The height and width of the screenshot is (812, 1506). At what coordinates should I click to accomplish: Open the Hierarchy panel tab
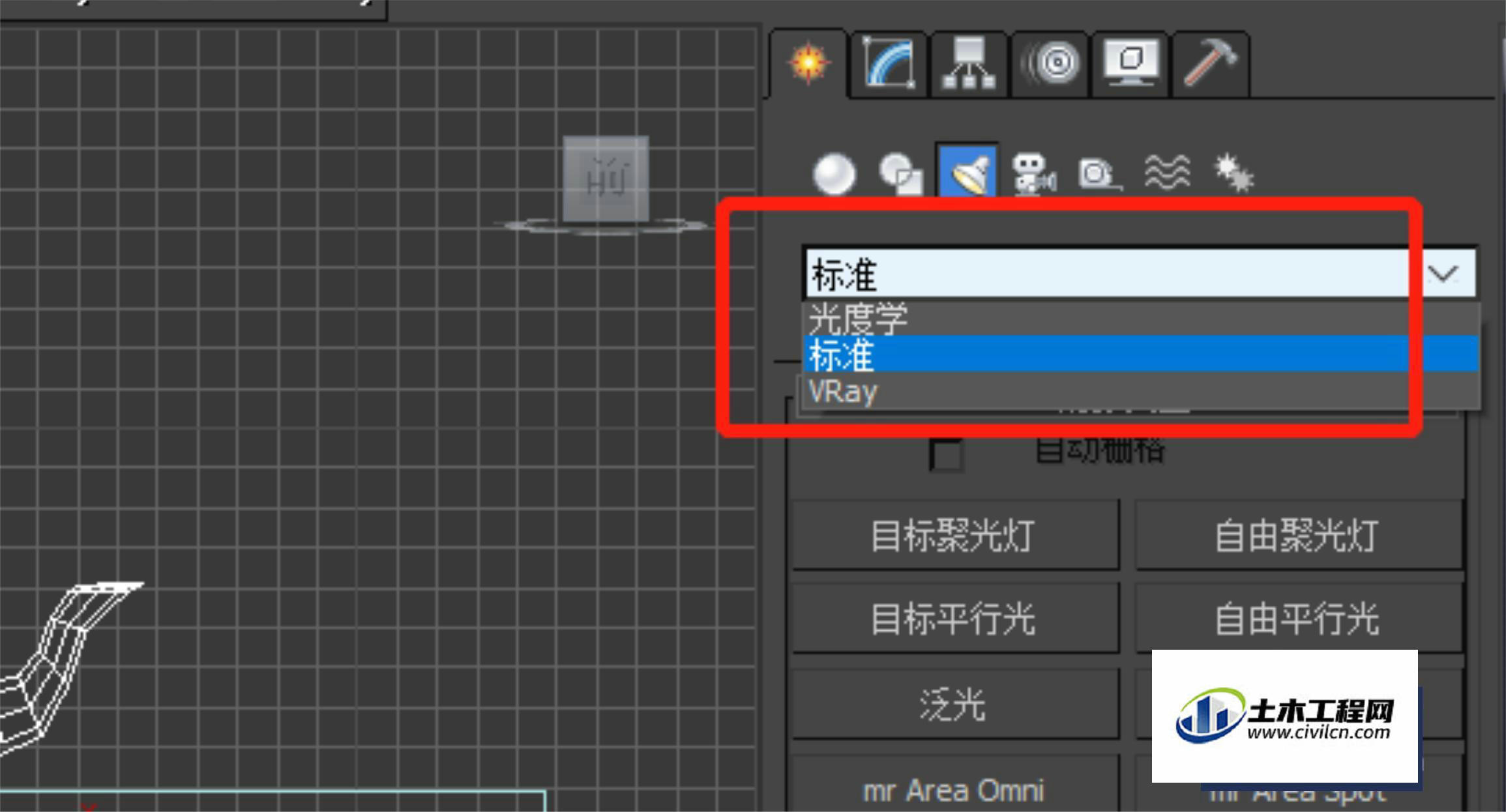point(969,64)
